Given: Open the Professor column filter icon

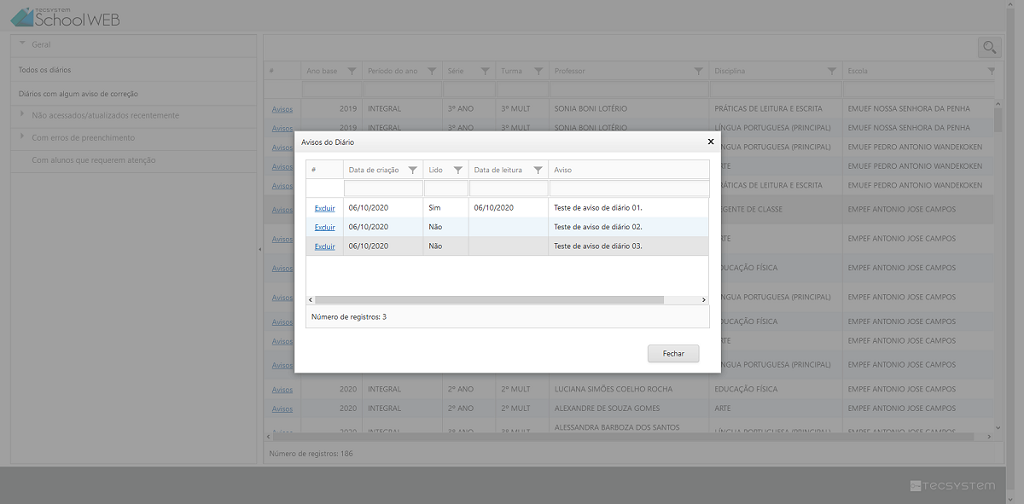Looking at the screenshot, I should pyautogui.click(x=698, y=71).
